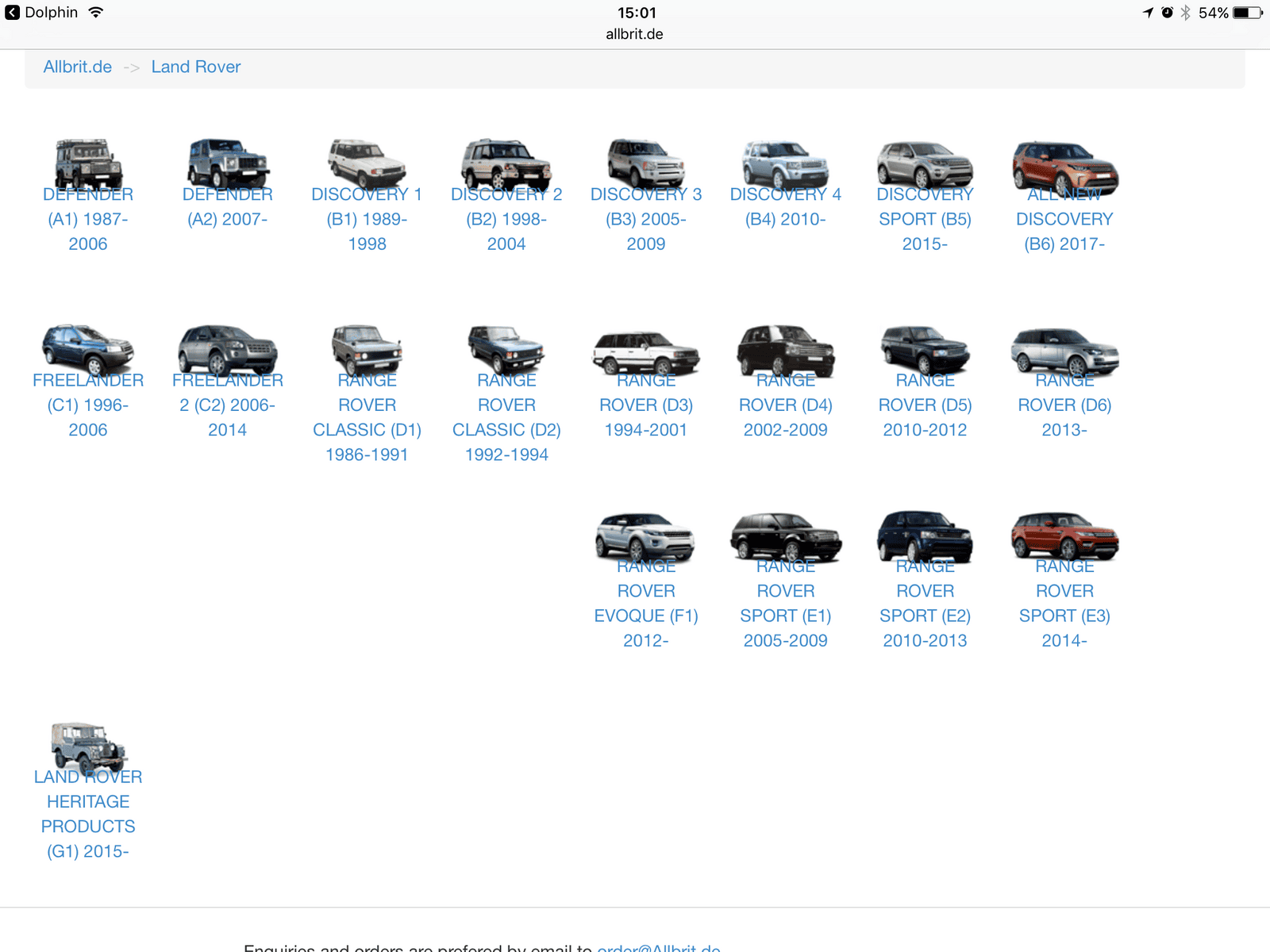Tap the allbrit.de address in the top bar
Image resolution: width=1270 pixels, height=952 pixels.
(x=634, y=34)
